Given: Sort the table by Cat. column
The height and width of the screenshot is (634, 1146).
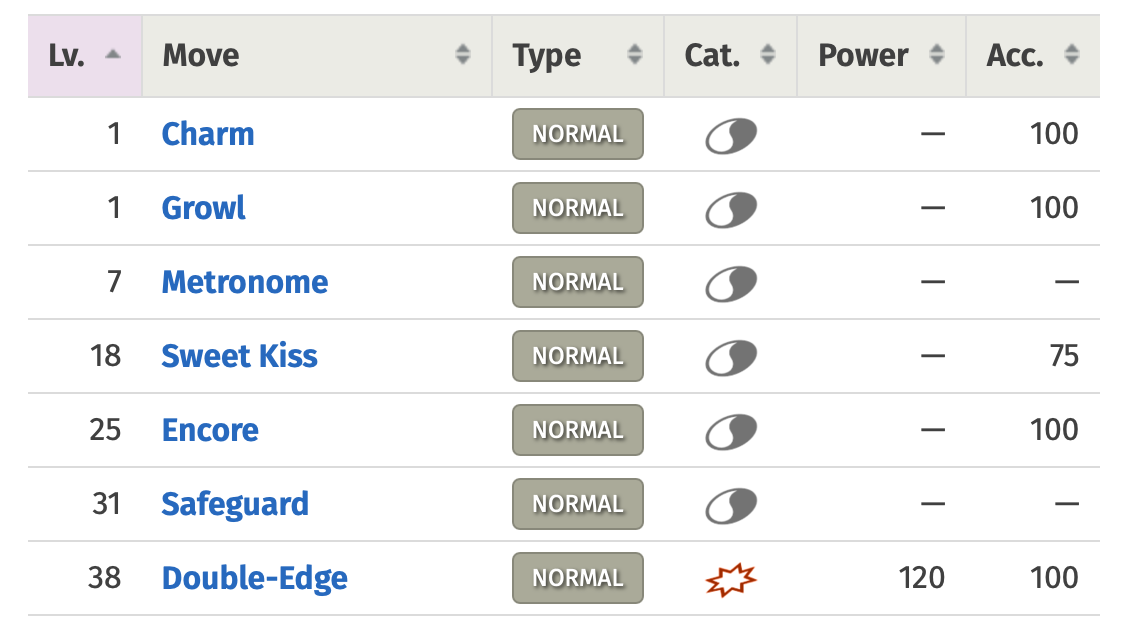Looking at the screenshot, I should pos(729,55).
